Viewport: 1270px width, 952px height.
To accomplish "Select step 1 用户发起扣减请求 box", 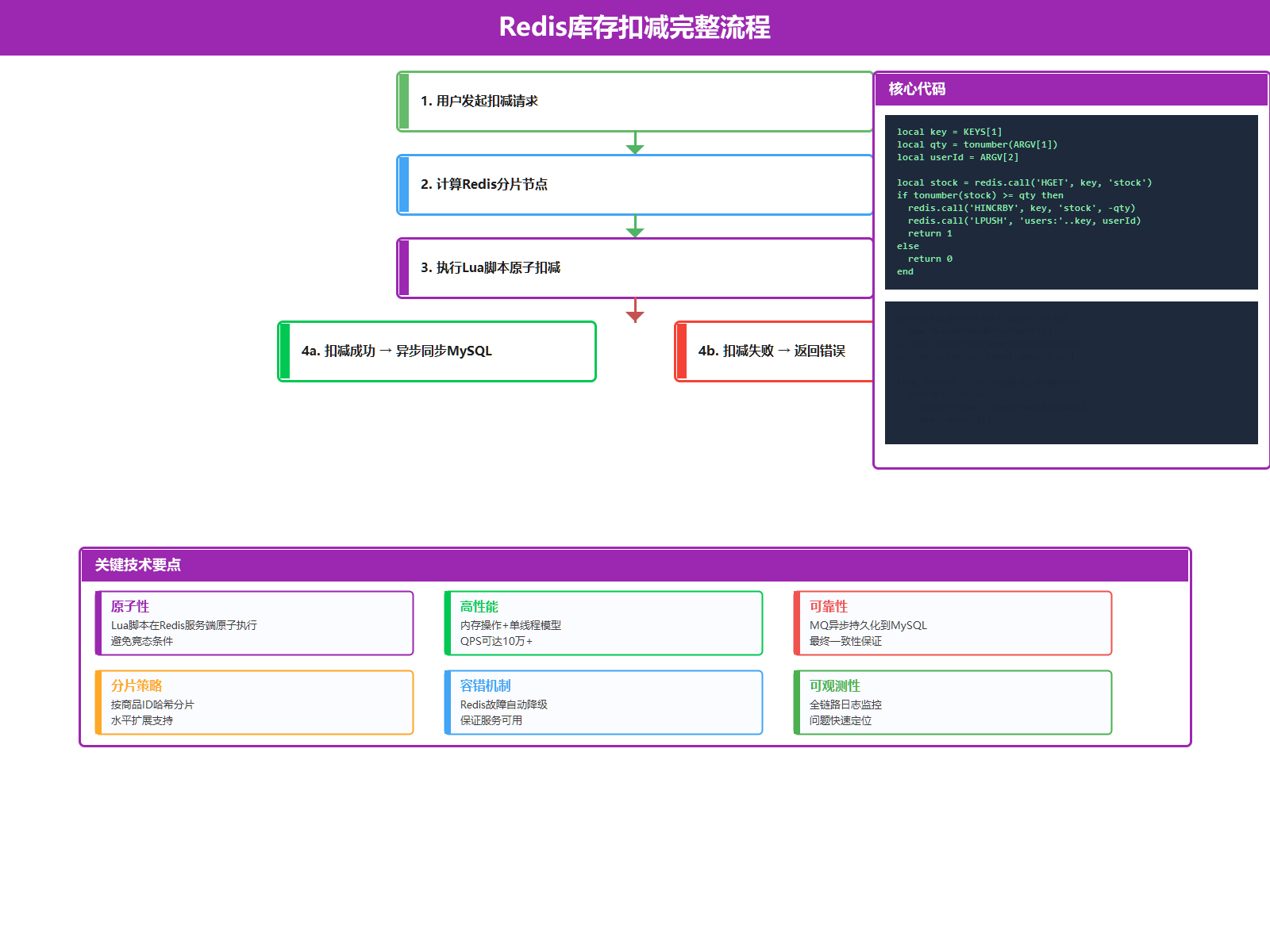I will (635, 102).
